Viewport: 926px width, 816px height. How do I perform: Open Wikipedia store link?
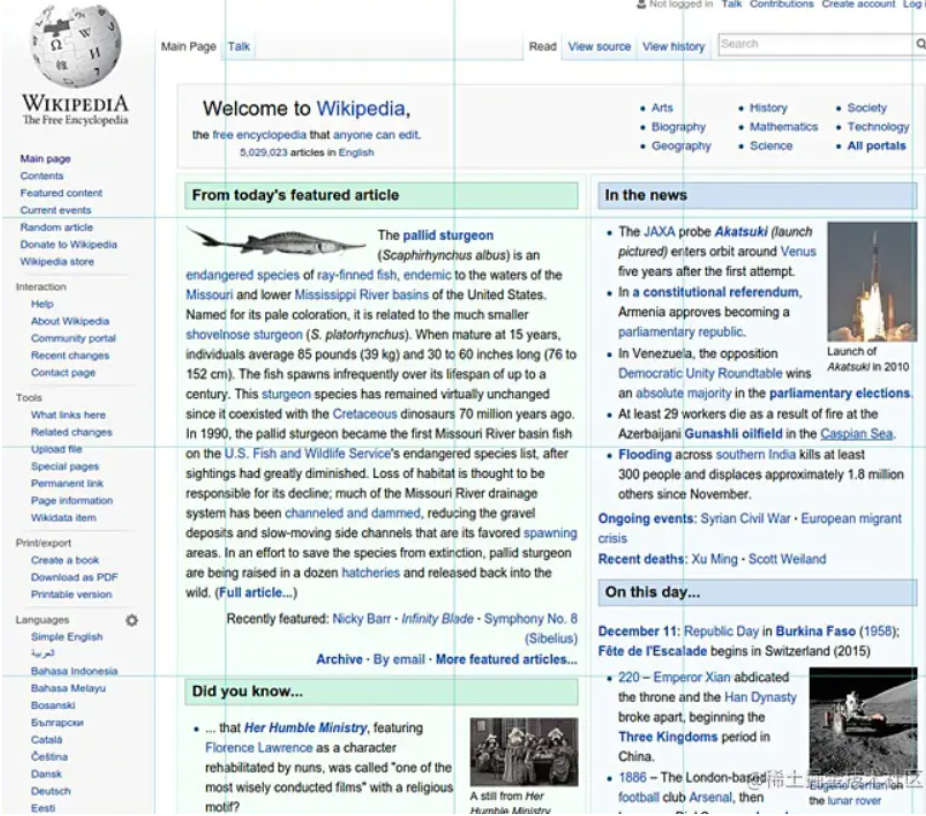point(57,262)
